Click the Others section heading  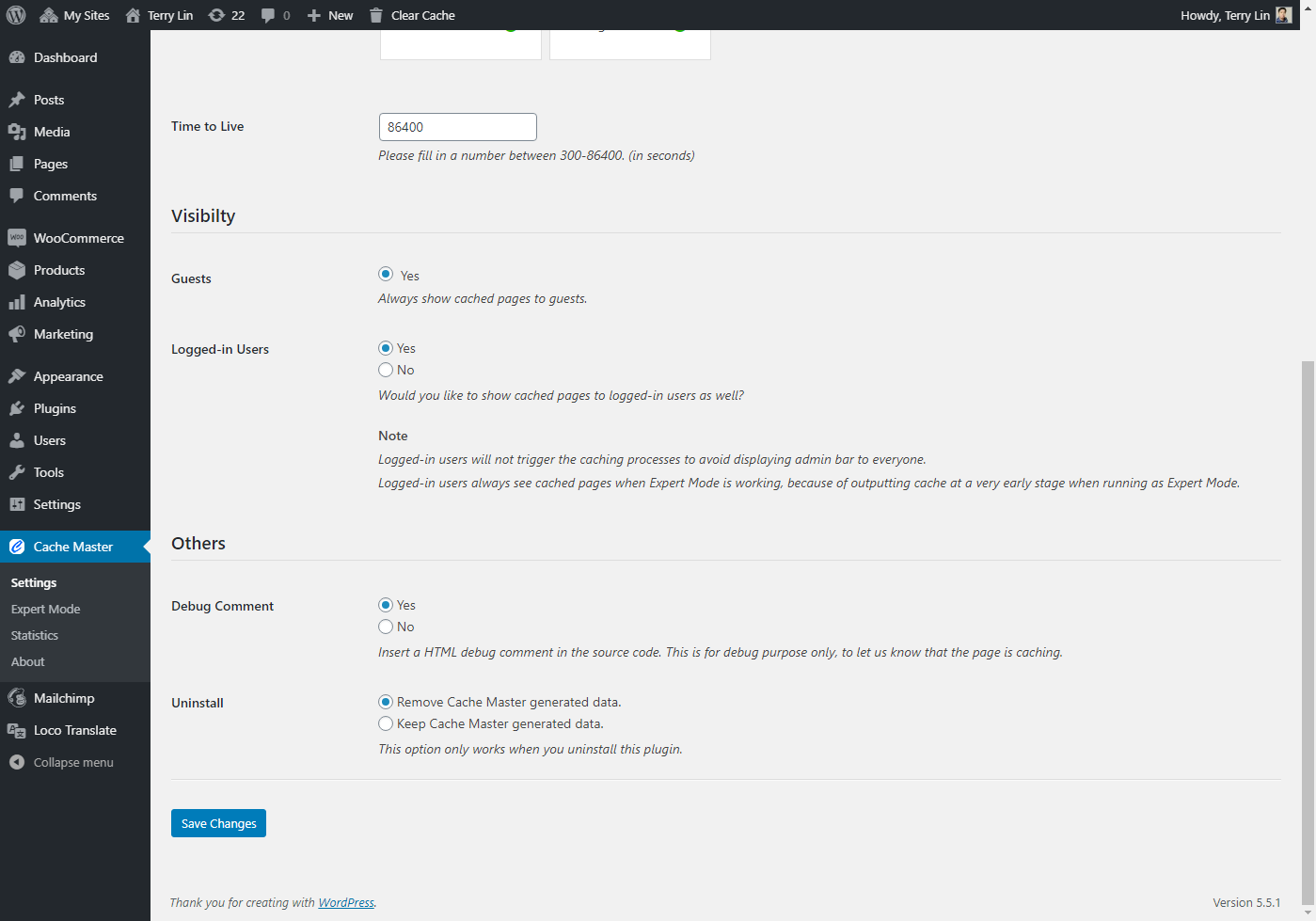coord(198,543)
